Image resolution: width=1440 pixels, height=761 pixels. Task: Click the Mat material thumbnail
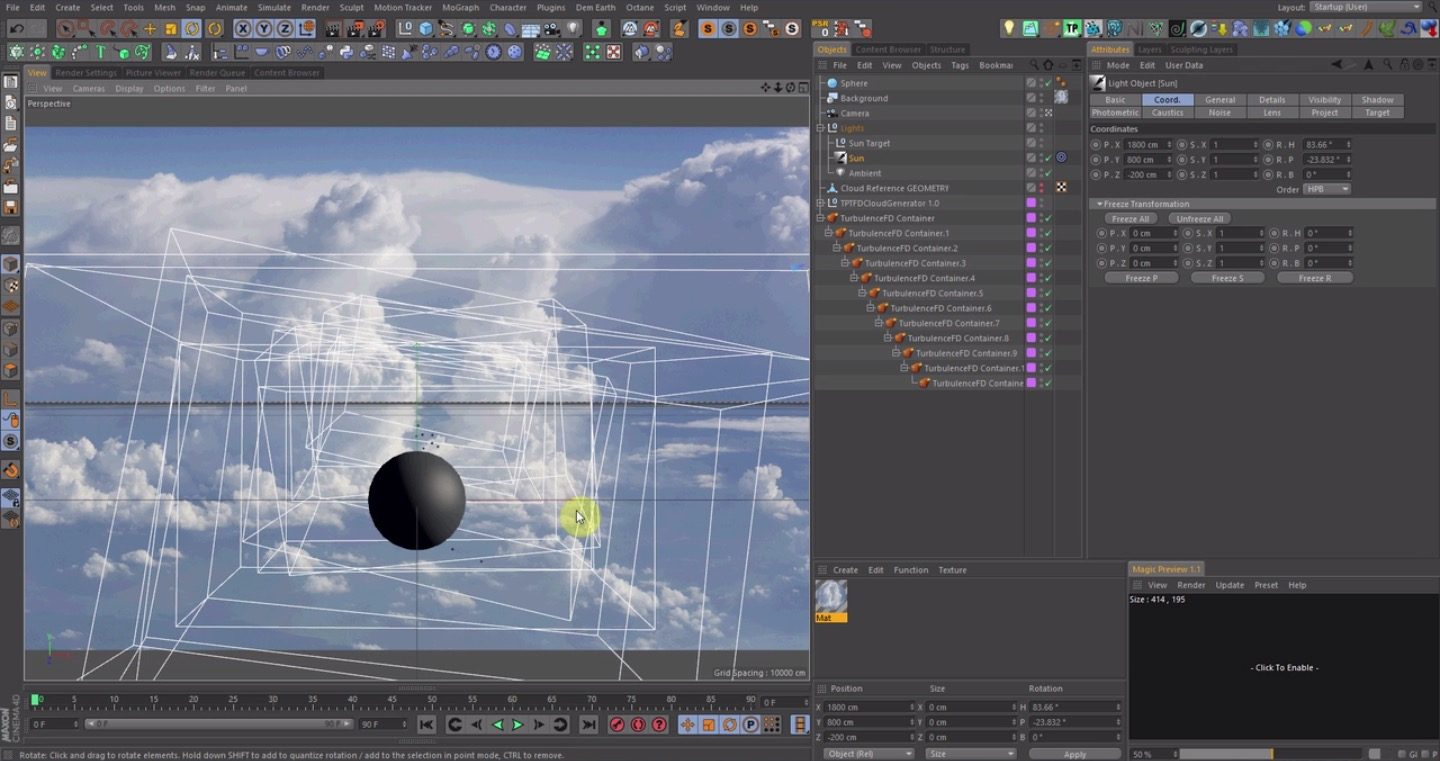(831, 597)
